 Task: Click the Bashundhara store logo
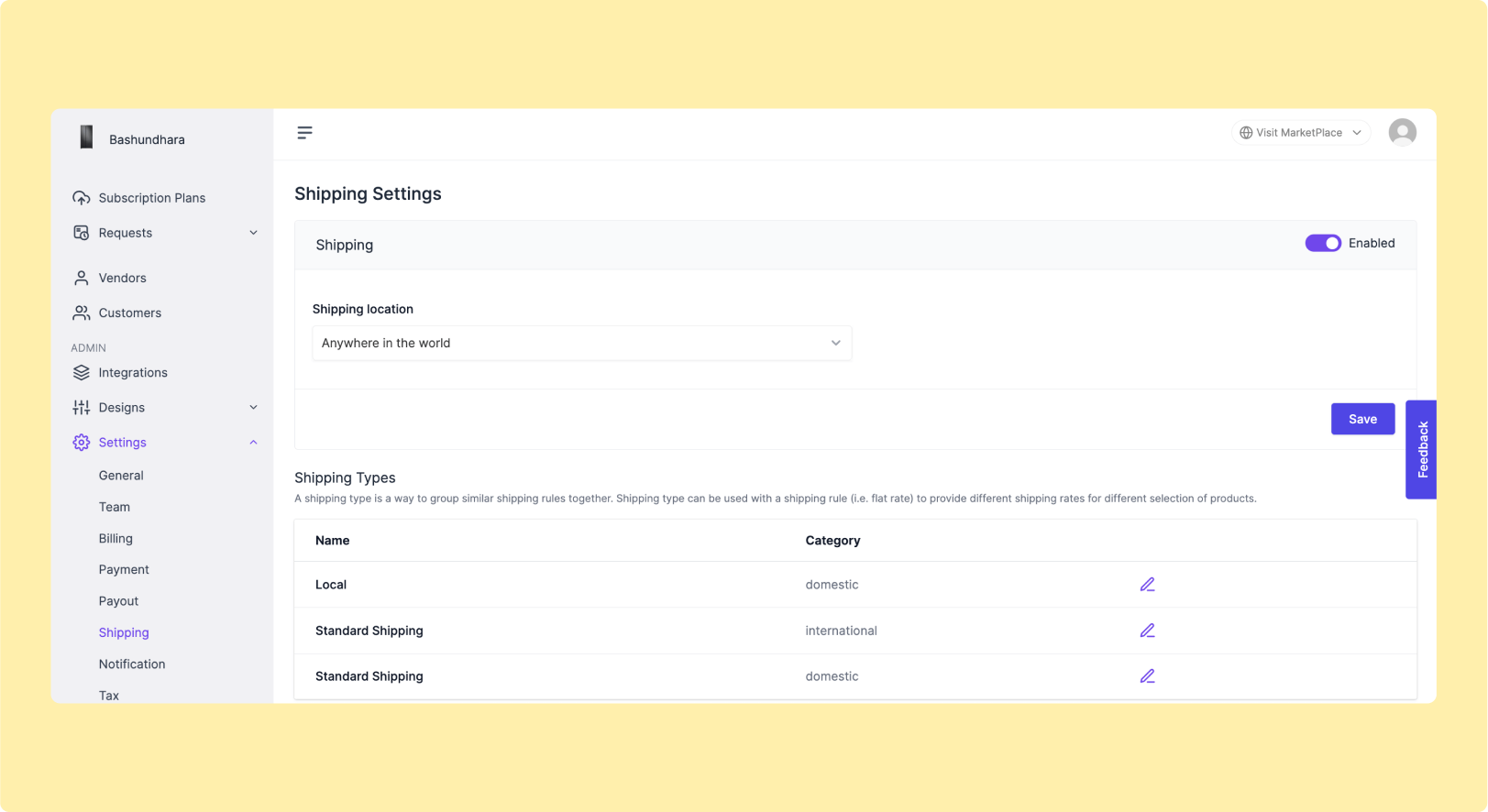point(86,137)
